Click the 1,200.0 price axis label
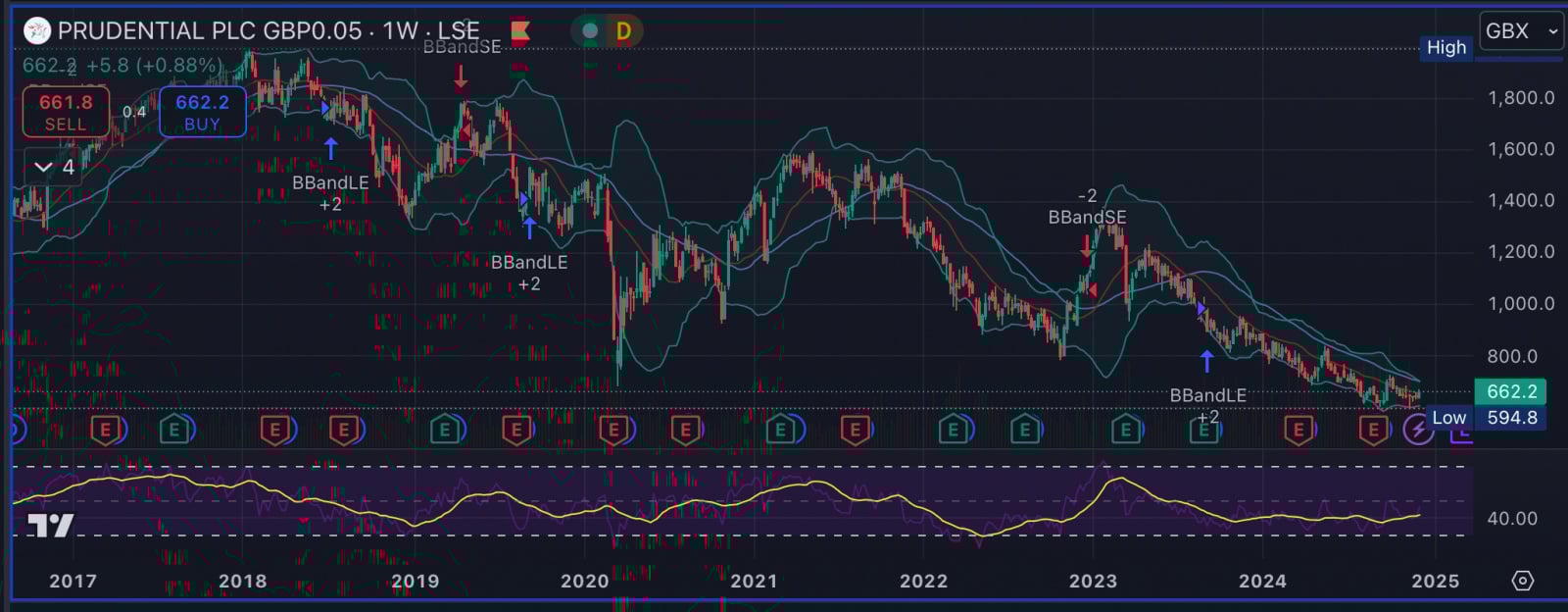This screenshot has height=612, width=1568. pyautogui.click(x=1521, y=252)
